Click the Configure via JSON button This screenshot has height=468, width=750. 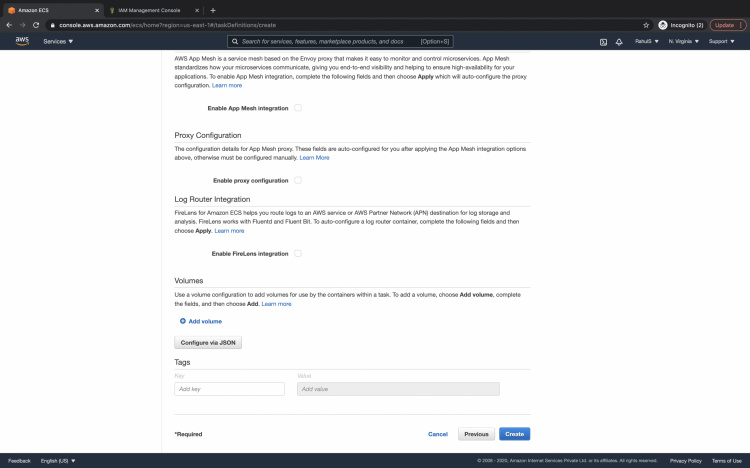[x=208, y=342]
